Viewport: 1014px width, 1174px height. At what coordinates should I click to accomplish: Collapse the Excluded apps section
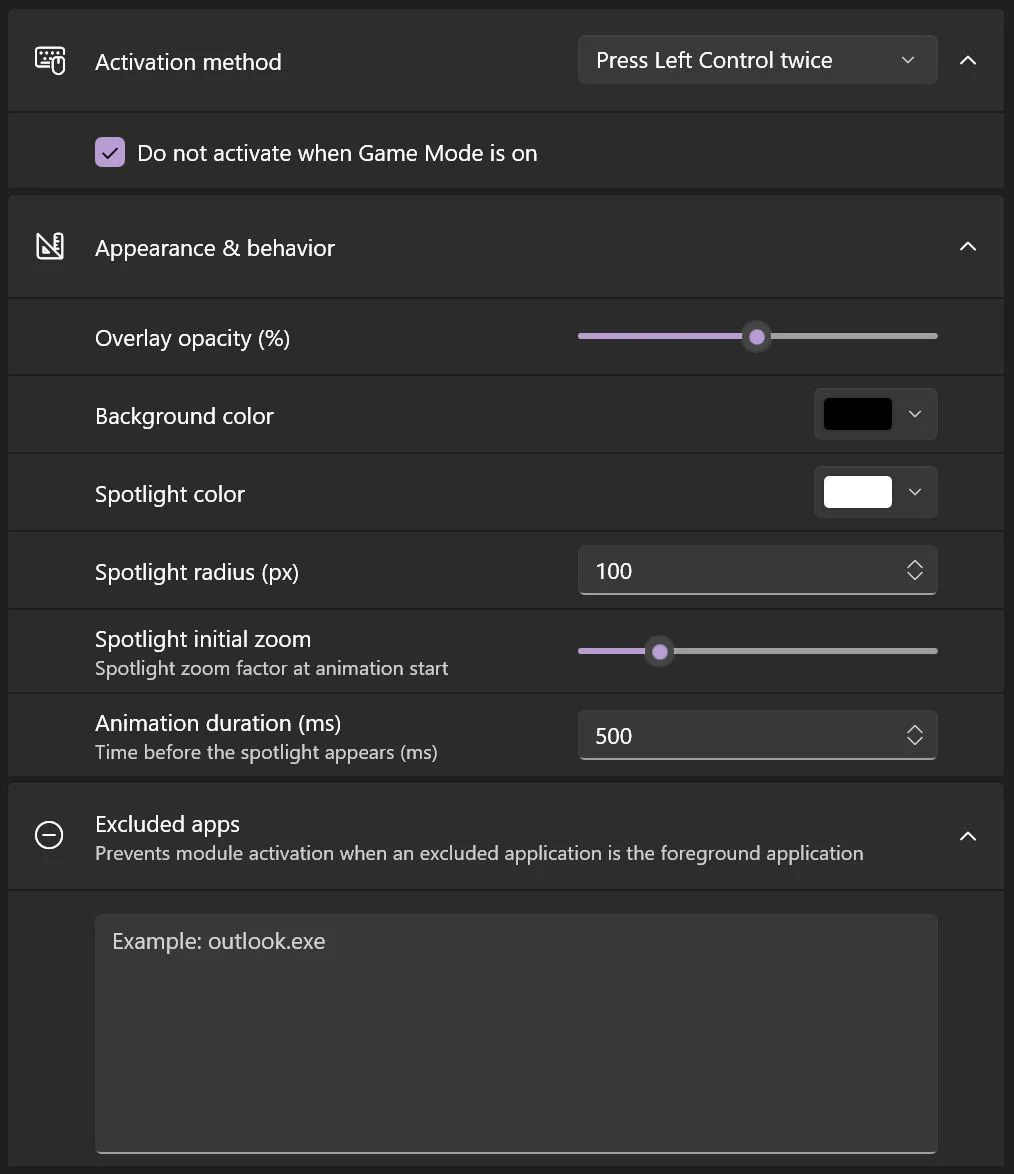968,836
